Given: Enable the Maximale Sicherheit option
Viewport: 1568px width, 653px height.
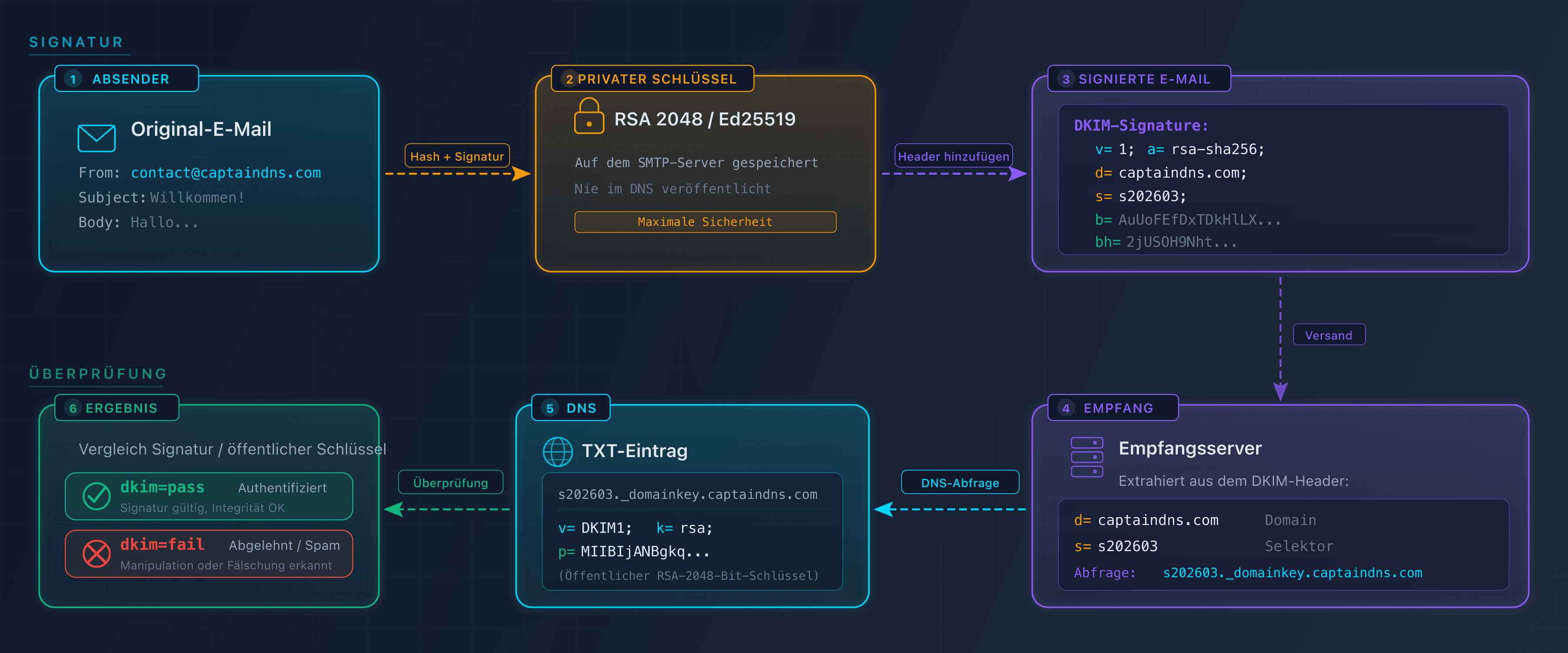Looking at the screenshot, I should point(705,222).
